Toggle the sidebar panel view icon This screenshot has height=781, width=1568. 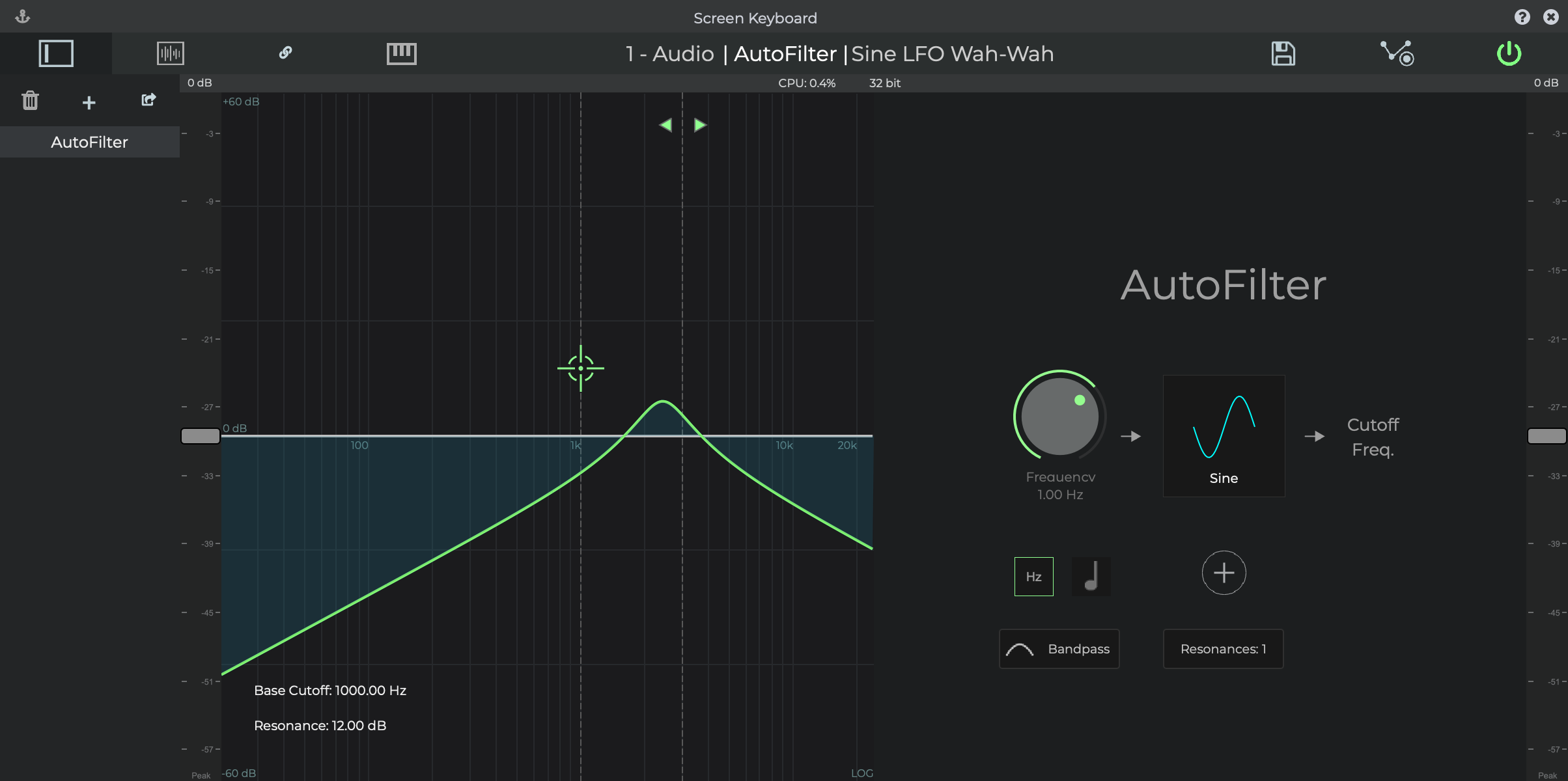coord(56,53)
